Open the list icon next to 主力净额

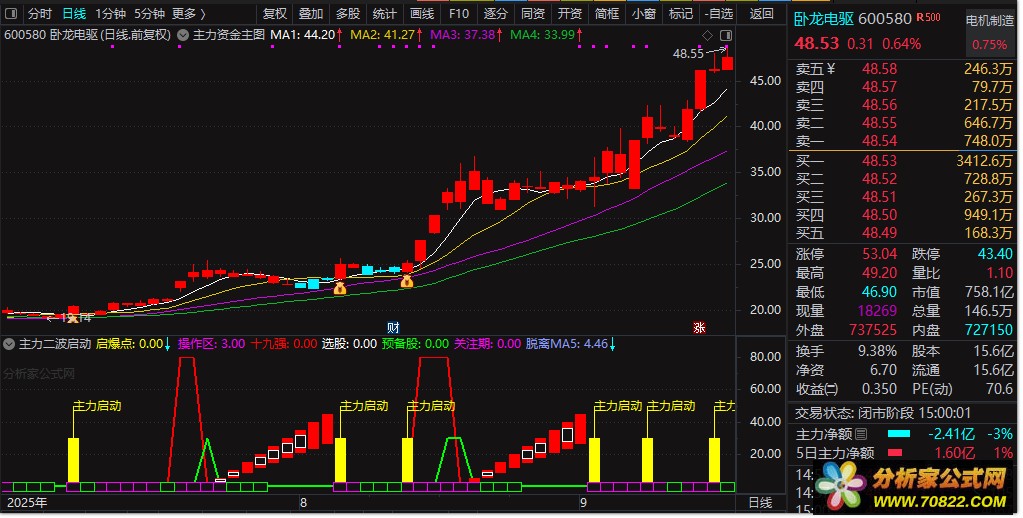(x=861, y=434)
